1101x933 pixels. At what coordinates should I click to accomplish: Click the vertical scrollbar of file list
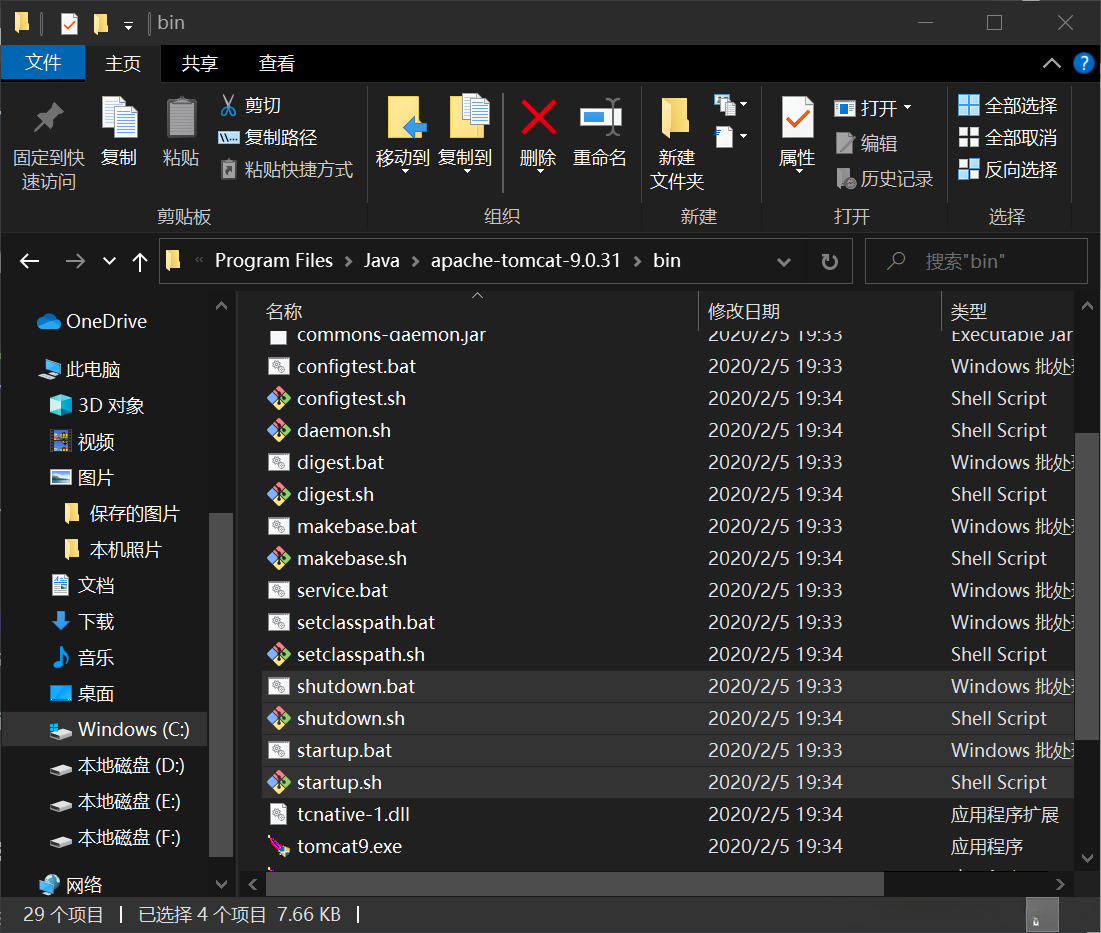point(1087,585)
